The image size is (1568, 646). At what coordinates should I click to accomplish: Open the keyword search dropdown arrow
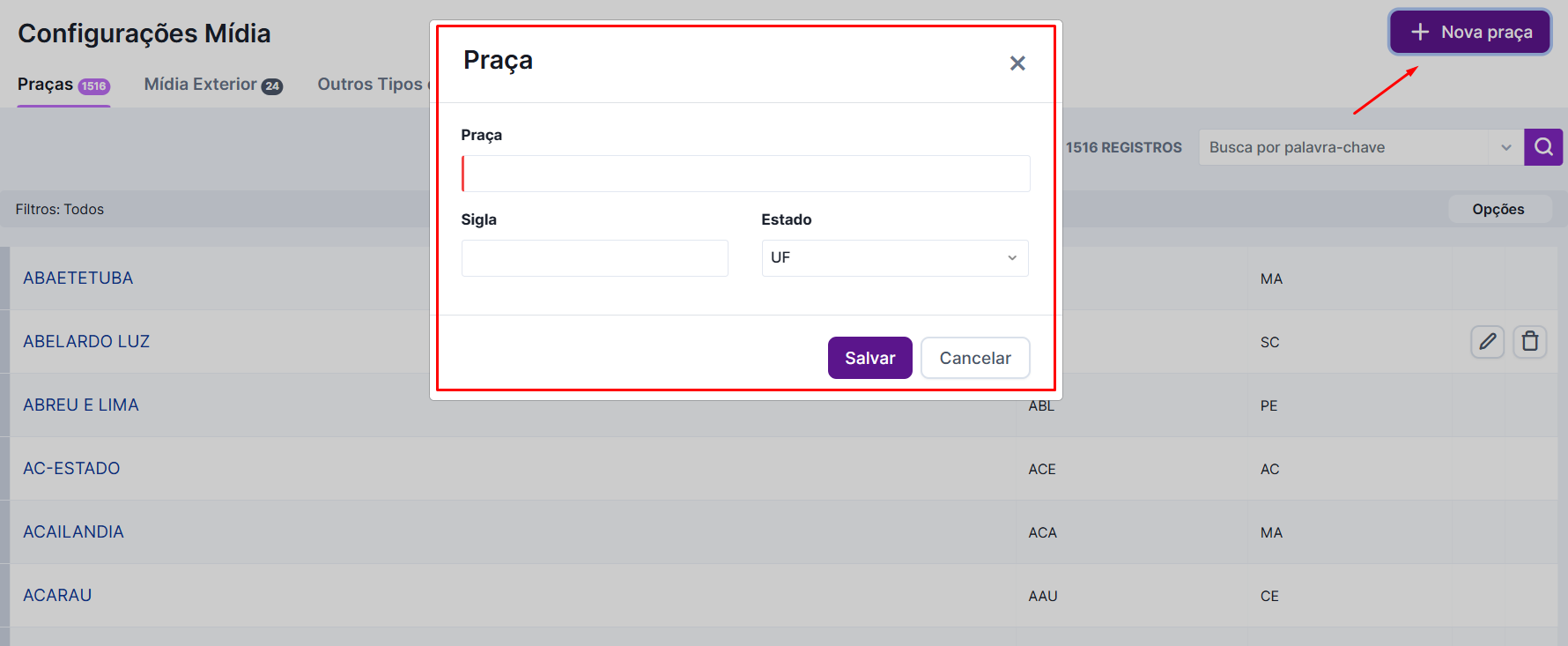coord(1505,147)
